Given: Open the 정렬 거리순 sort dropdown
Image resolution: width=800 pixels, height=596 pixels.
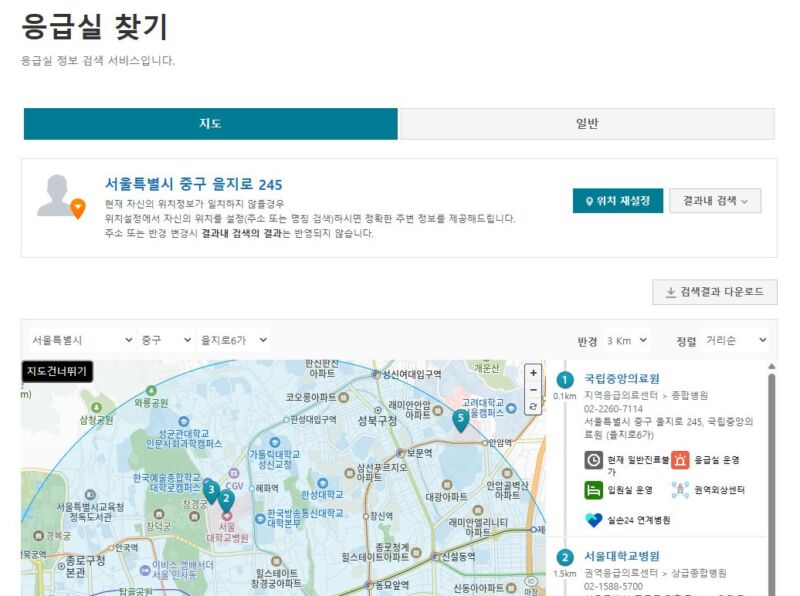Looking at the screenshot, I should coord(736,340).
